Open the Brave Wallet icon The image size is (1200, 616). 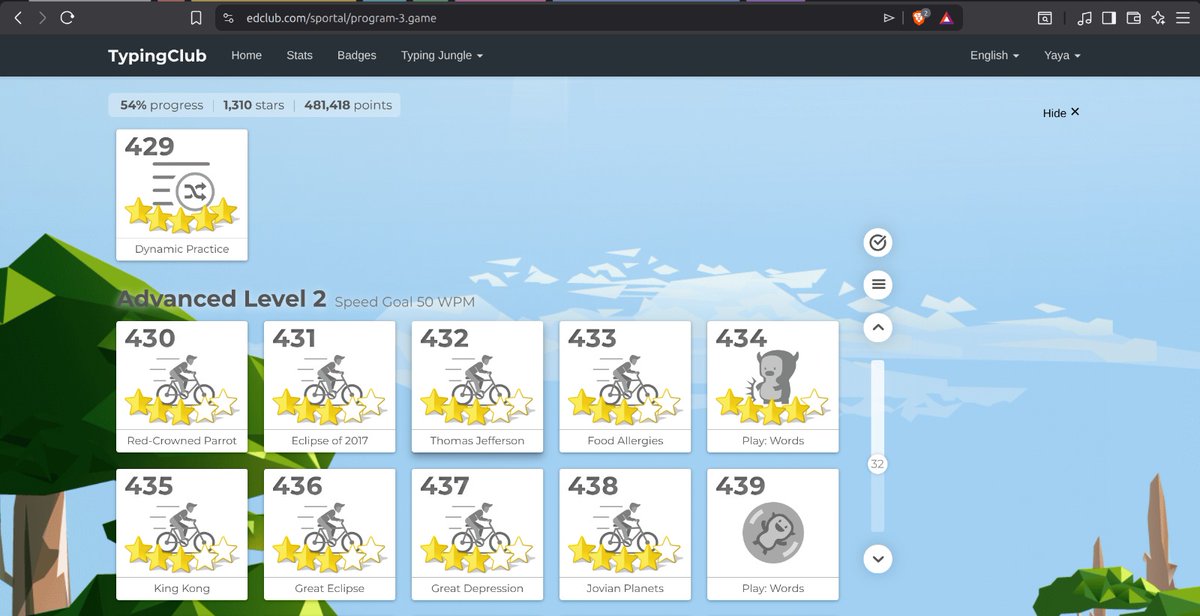click(1134, 18)
